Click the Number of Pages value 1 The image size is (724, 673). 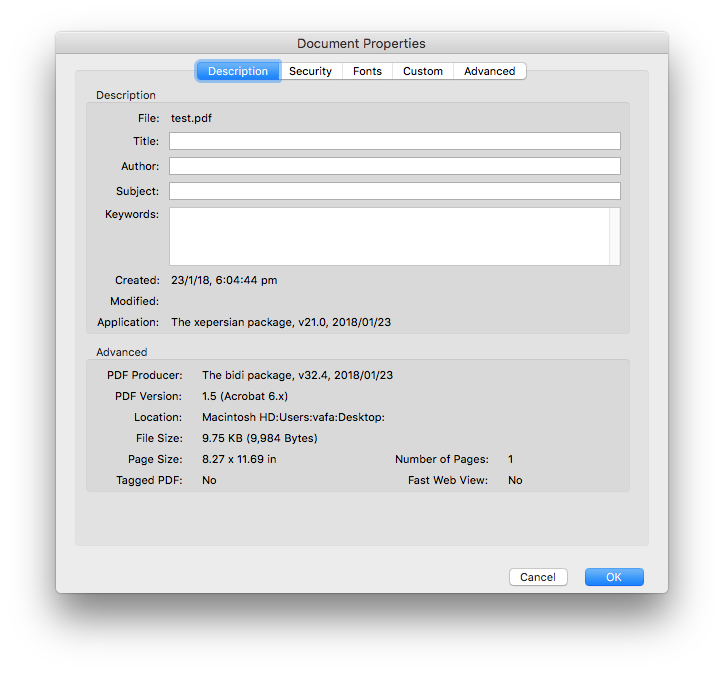(511, 459)
